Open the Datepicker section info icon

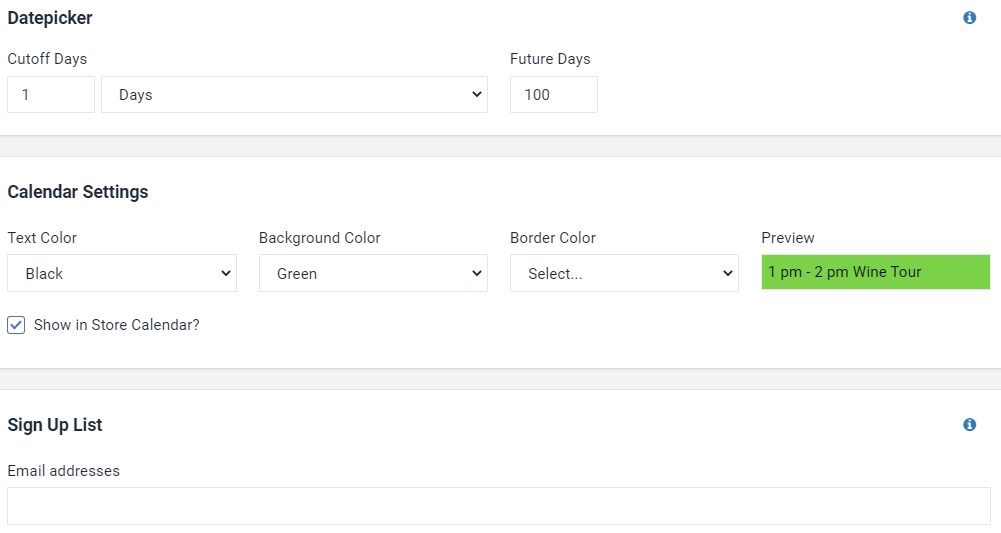tap(969, 18)
